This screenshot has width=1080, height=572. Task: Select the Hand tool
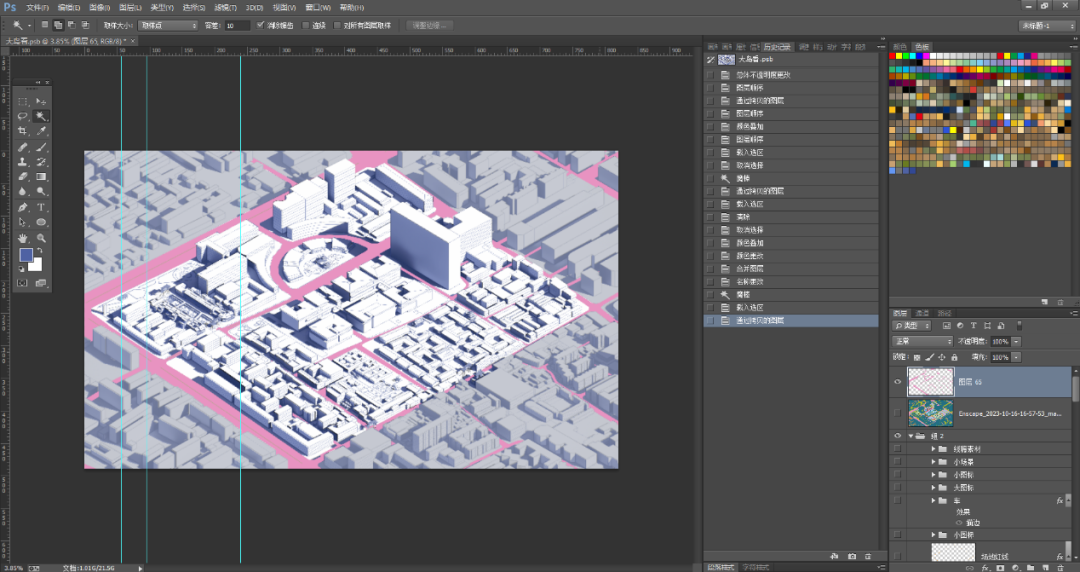[23, 238]
